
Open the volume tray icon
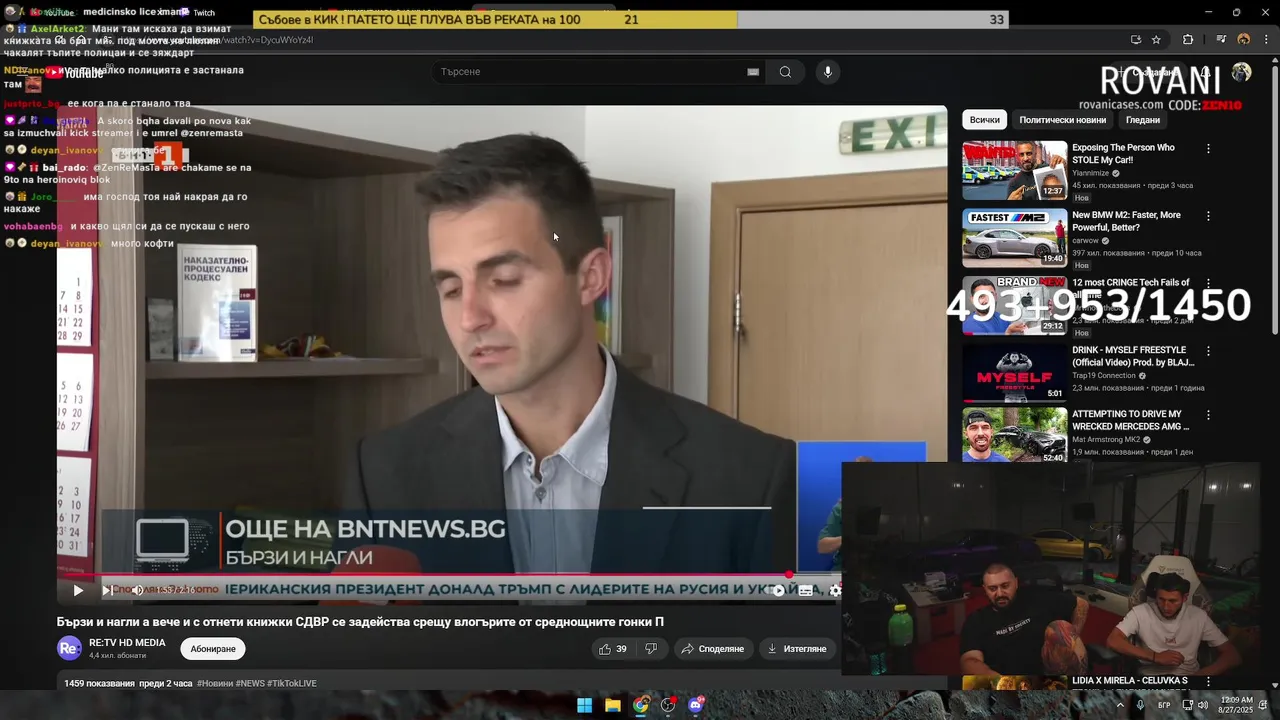tap(1203, 705)
